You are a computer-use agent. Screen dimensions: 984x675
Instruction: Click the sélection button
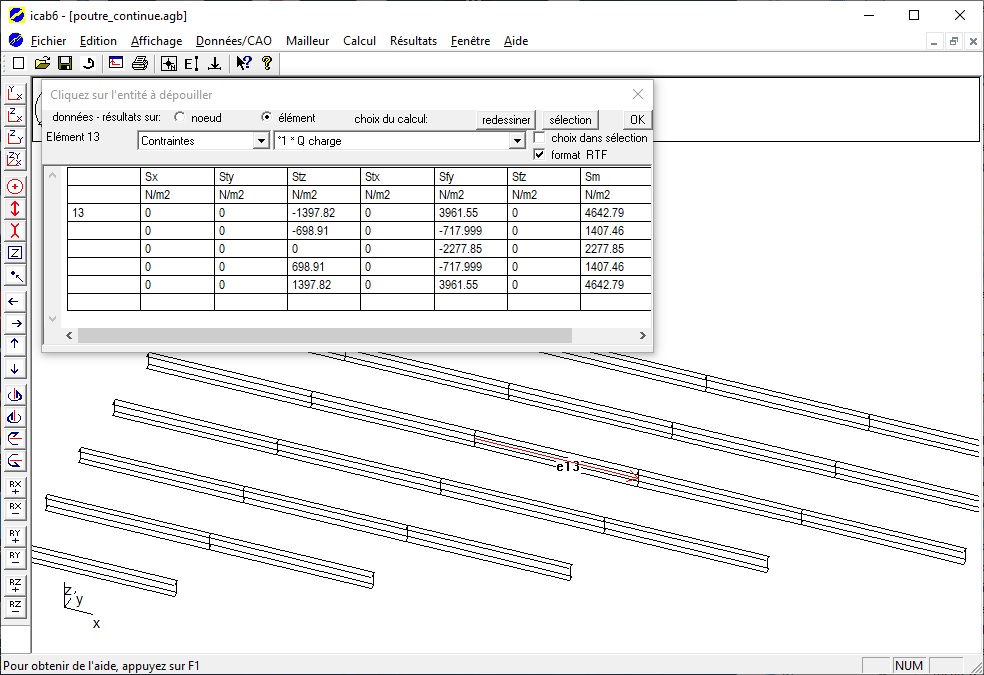(x=570, y=120)
